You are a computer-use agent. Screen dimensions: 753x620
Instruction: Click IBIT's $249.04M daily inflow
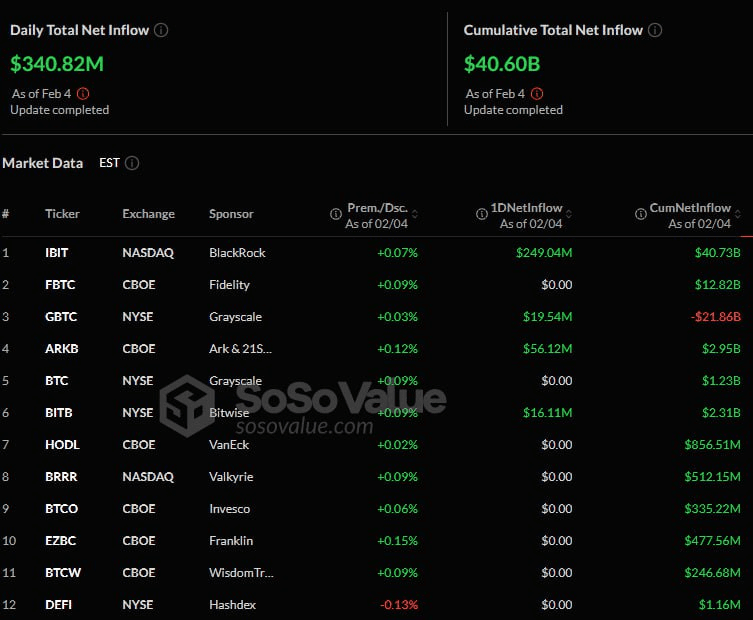coord(544,253)
